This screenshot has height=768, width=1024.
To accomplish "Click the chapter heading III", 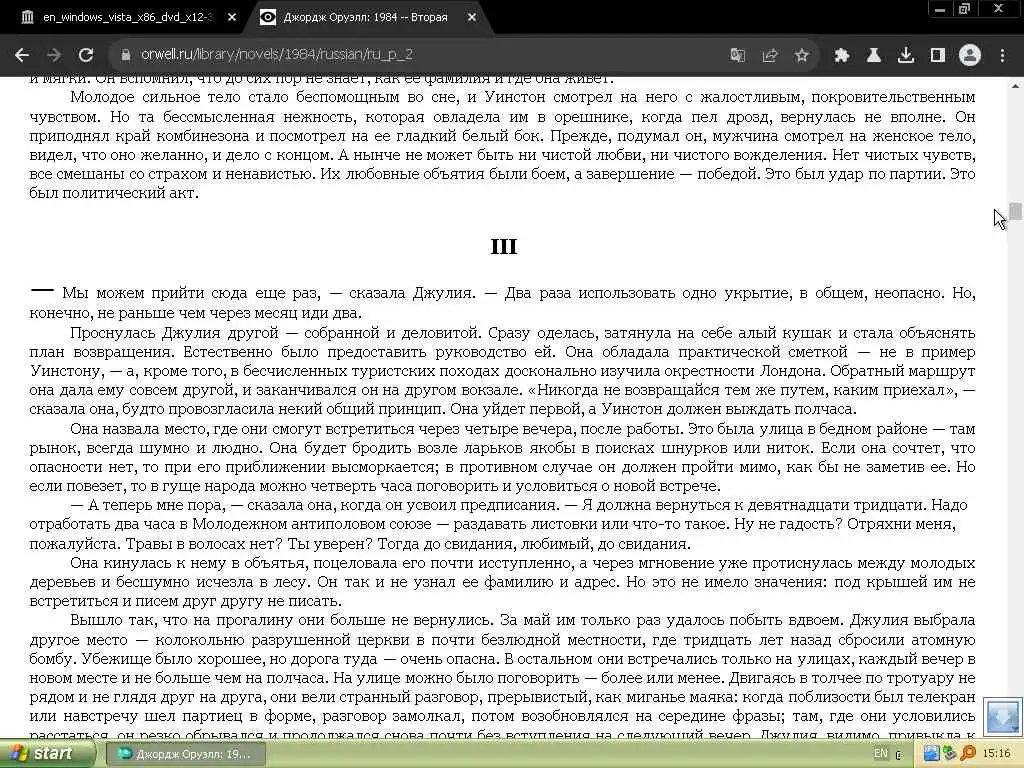I will [x=504, y=246].
